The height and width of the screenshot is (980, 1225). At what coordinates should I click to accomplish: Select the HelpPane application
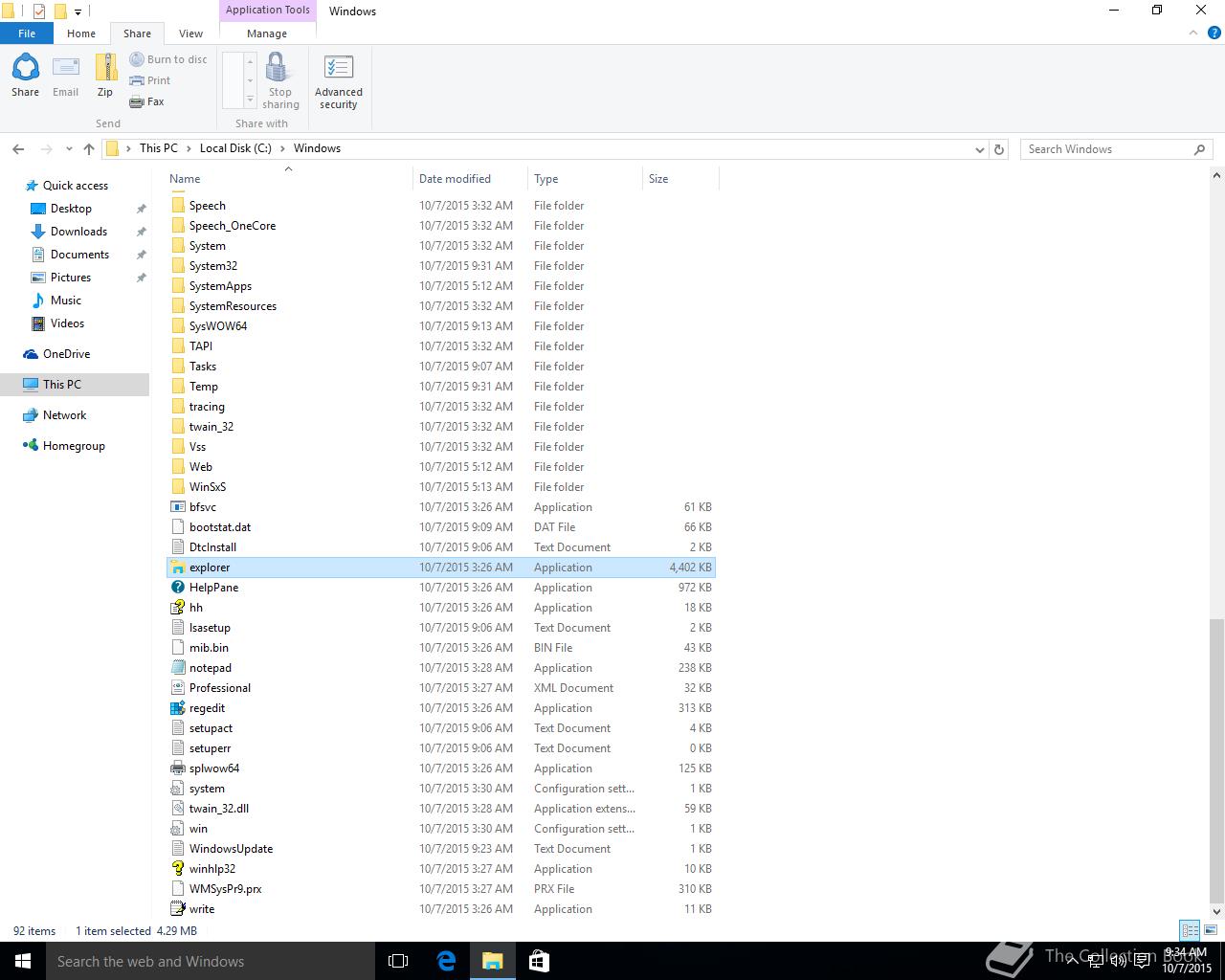tap(441, 588)
